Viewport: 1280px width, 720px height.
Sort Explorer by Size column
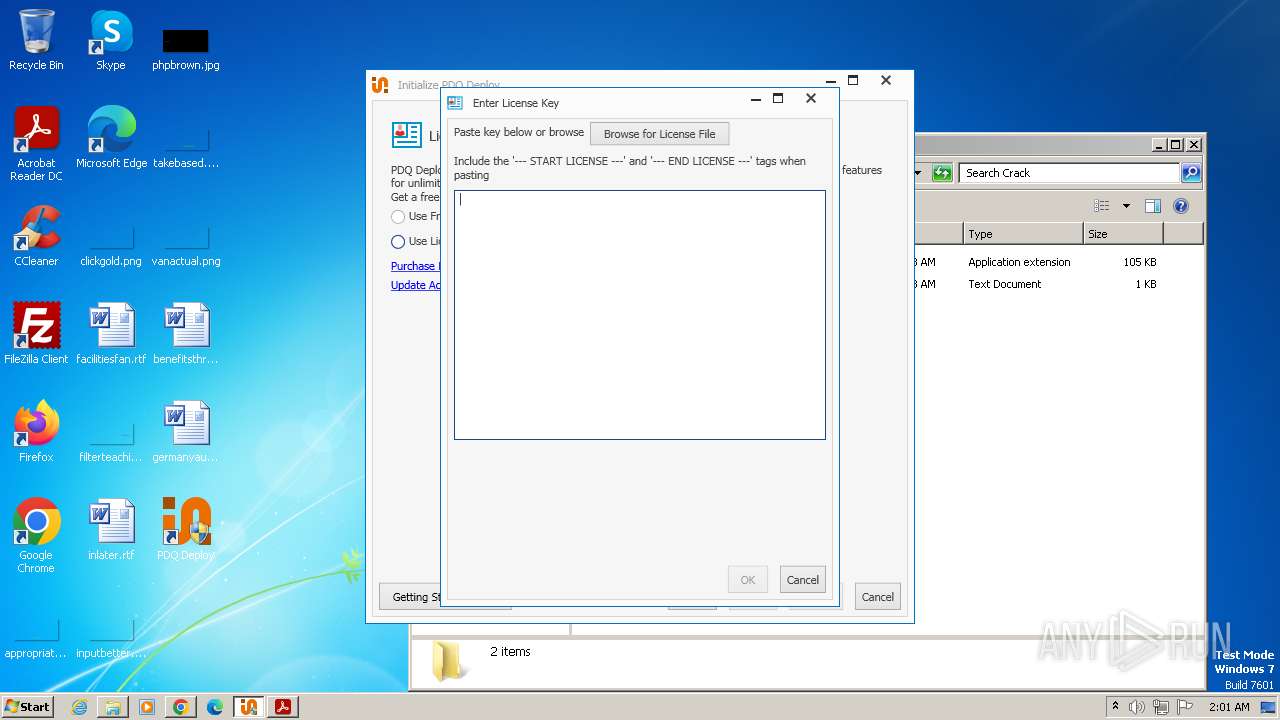[1123, 234]
